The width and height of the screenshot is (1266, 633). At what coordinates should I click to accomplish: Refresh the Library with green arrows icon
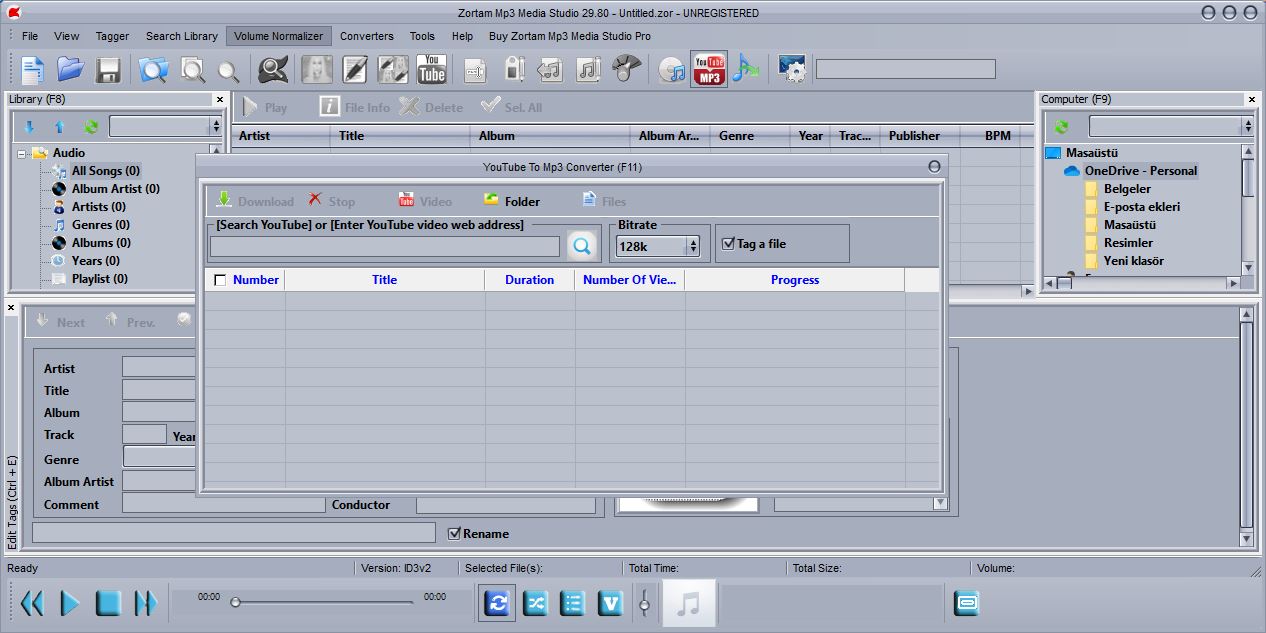(x=91, y=127)
